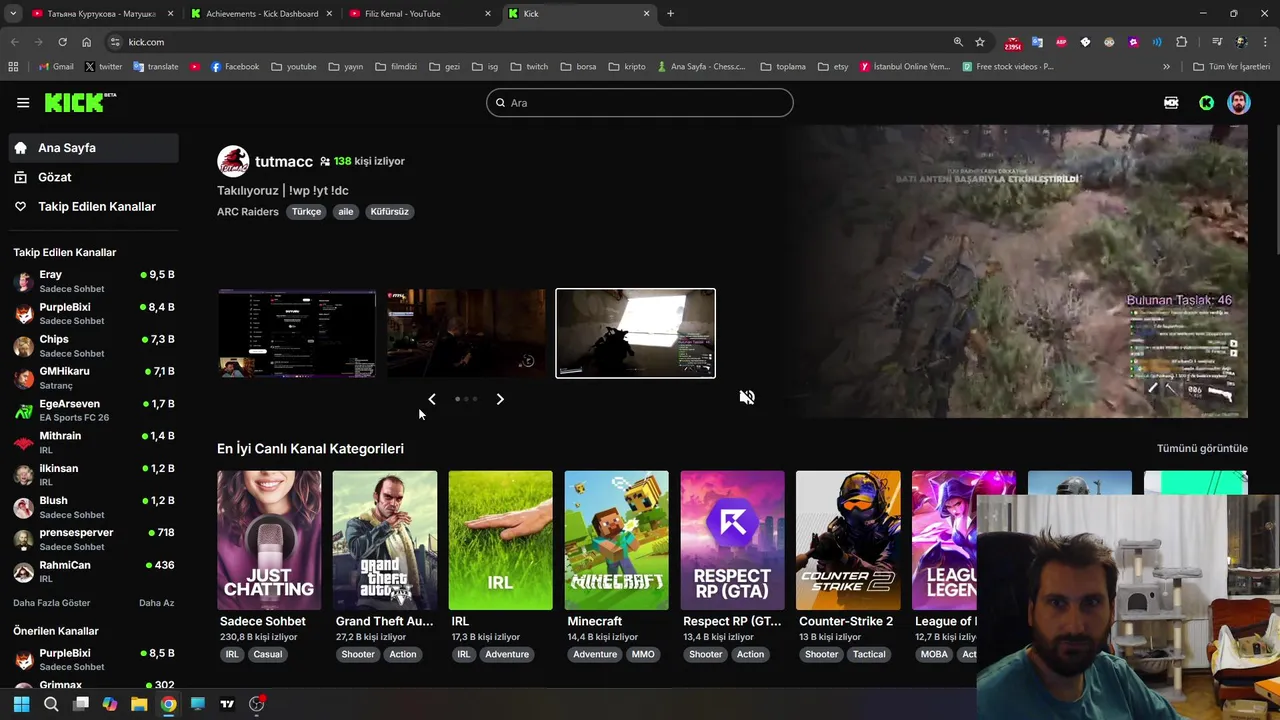Collapse list with Daha Az
This screenshot has width=1280, height=720.
(x=156, y=603)
